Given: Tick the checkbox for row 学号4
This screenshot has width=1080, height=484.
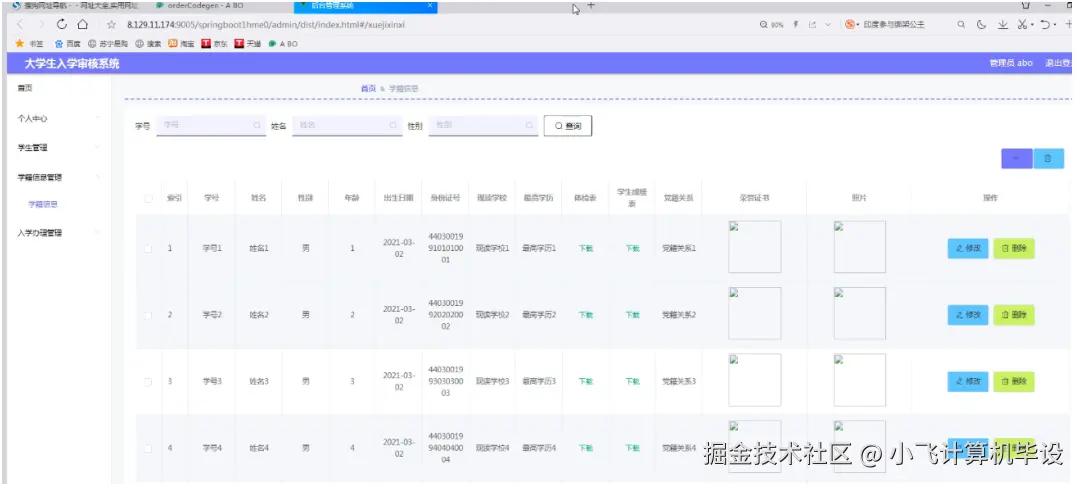Looking at the screenshot, I should pyautogui.click(x=148, y=448).
